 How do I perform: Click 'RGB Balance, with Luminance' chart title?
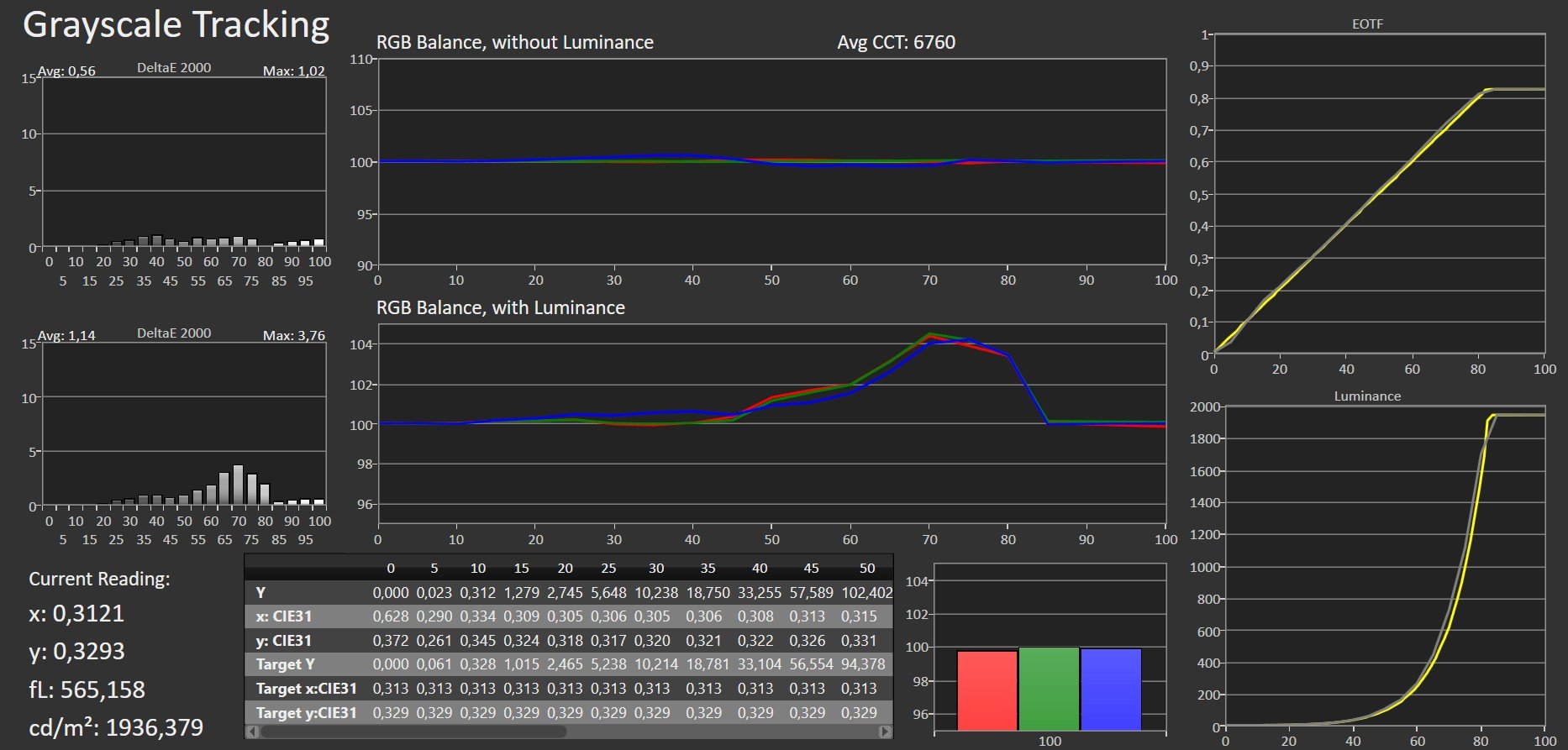click(500, 308)
